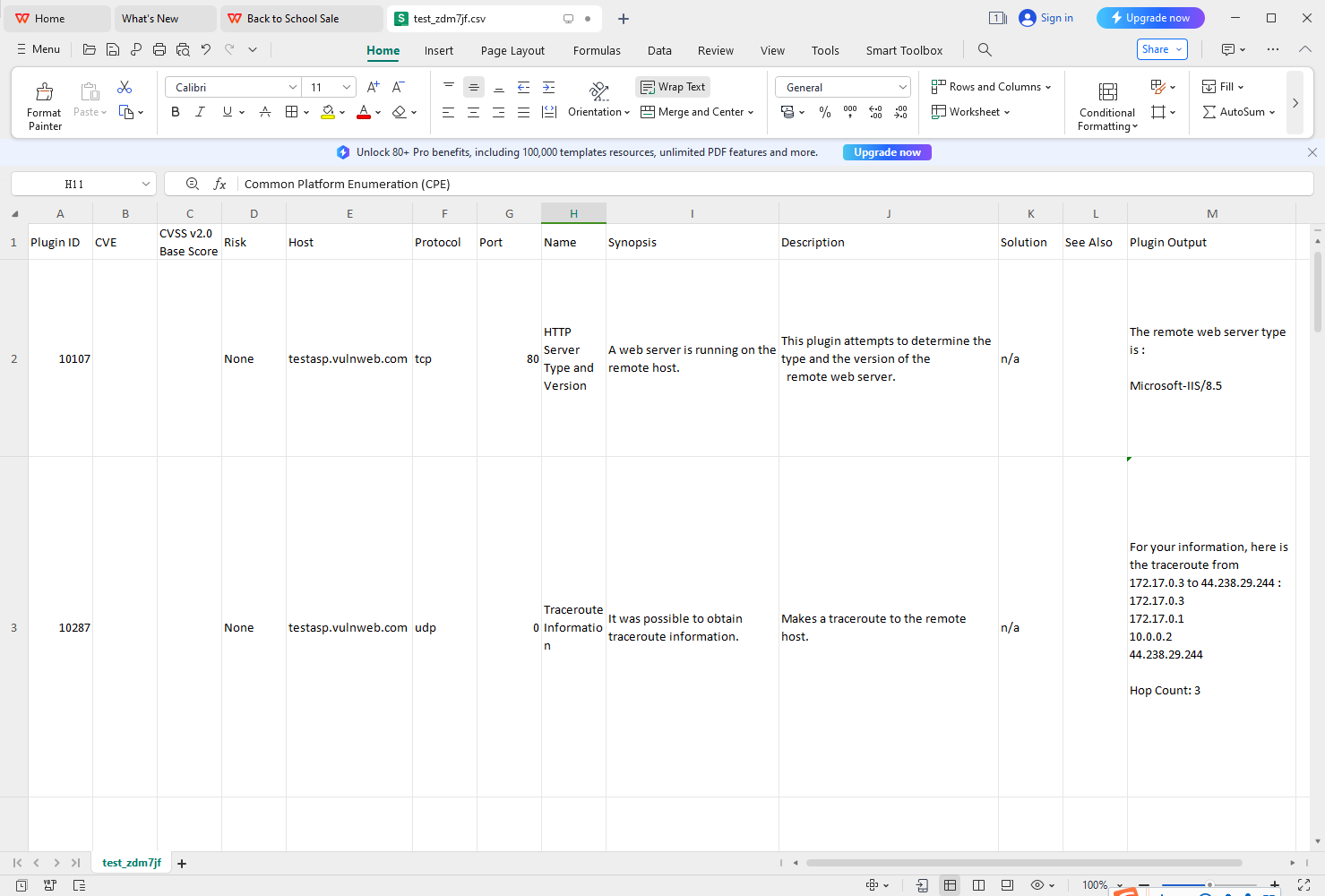Viewport: 1325px width, 896px height.
Task: Switch to the Page Layout tab
Action: 512,50
